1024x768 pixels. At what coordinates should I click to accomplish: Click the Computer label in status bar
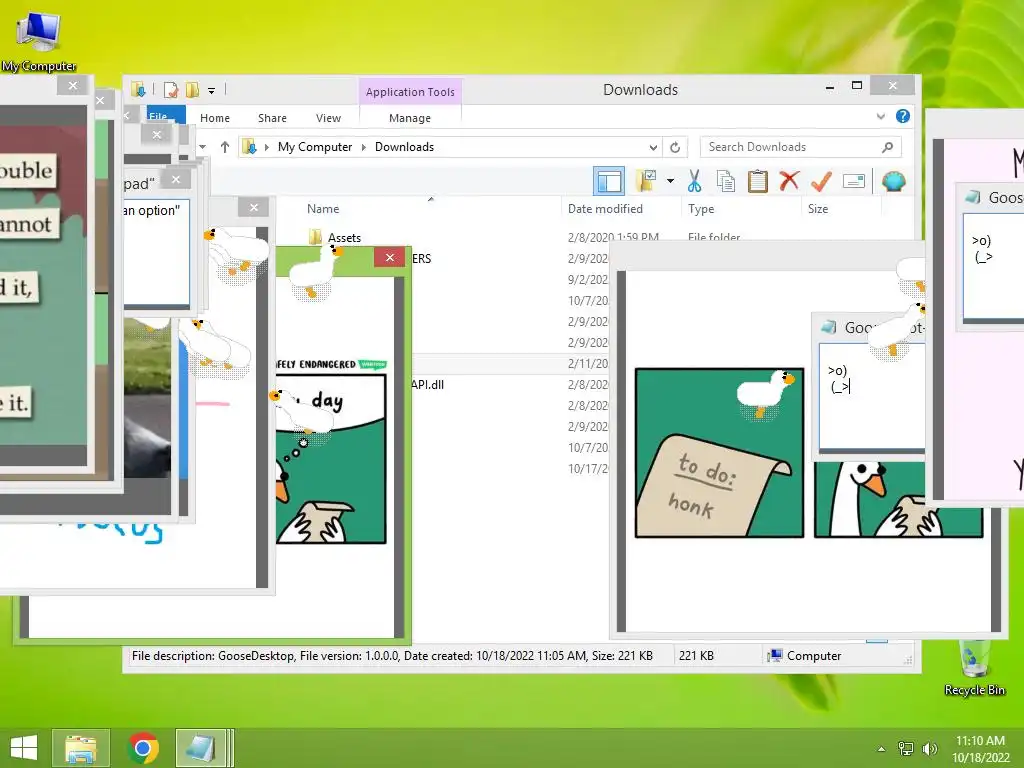click(814, 656)
